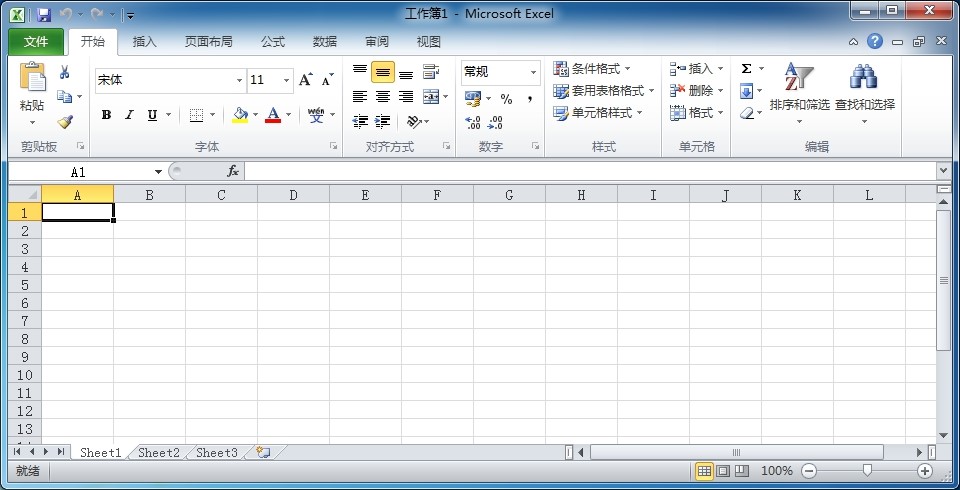The width and height of the screenshot is (960, 490).
Task: Align text to bottom
Action: (x=405, y=74)
